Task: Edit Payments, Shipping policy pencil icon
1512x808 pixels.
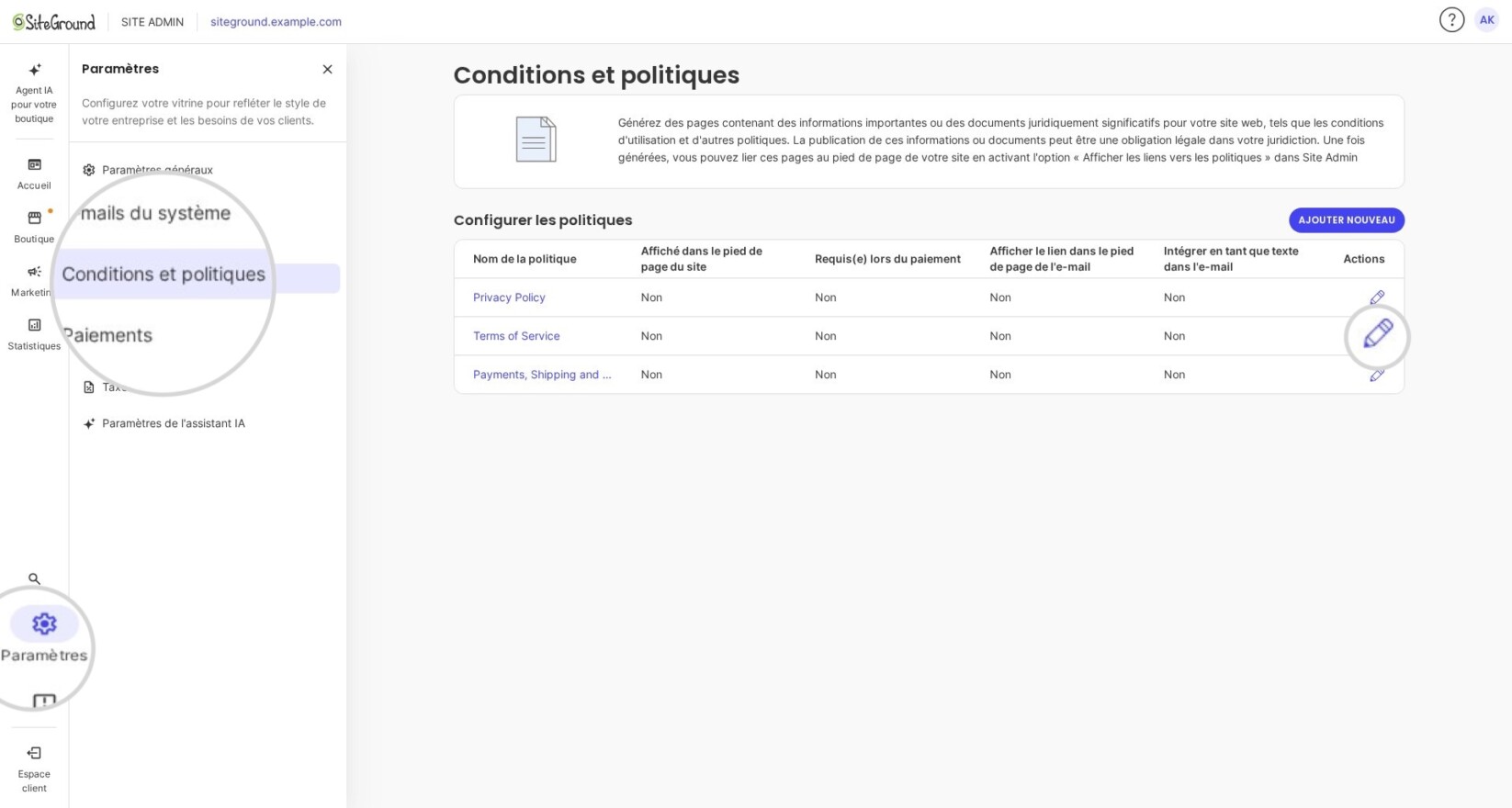Action: point(1376,375)
